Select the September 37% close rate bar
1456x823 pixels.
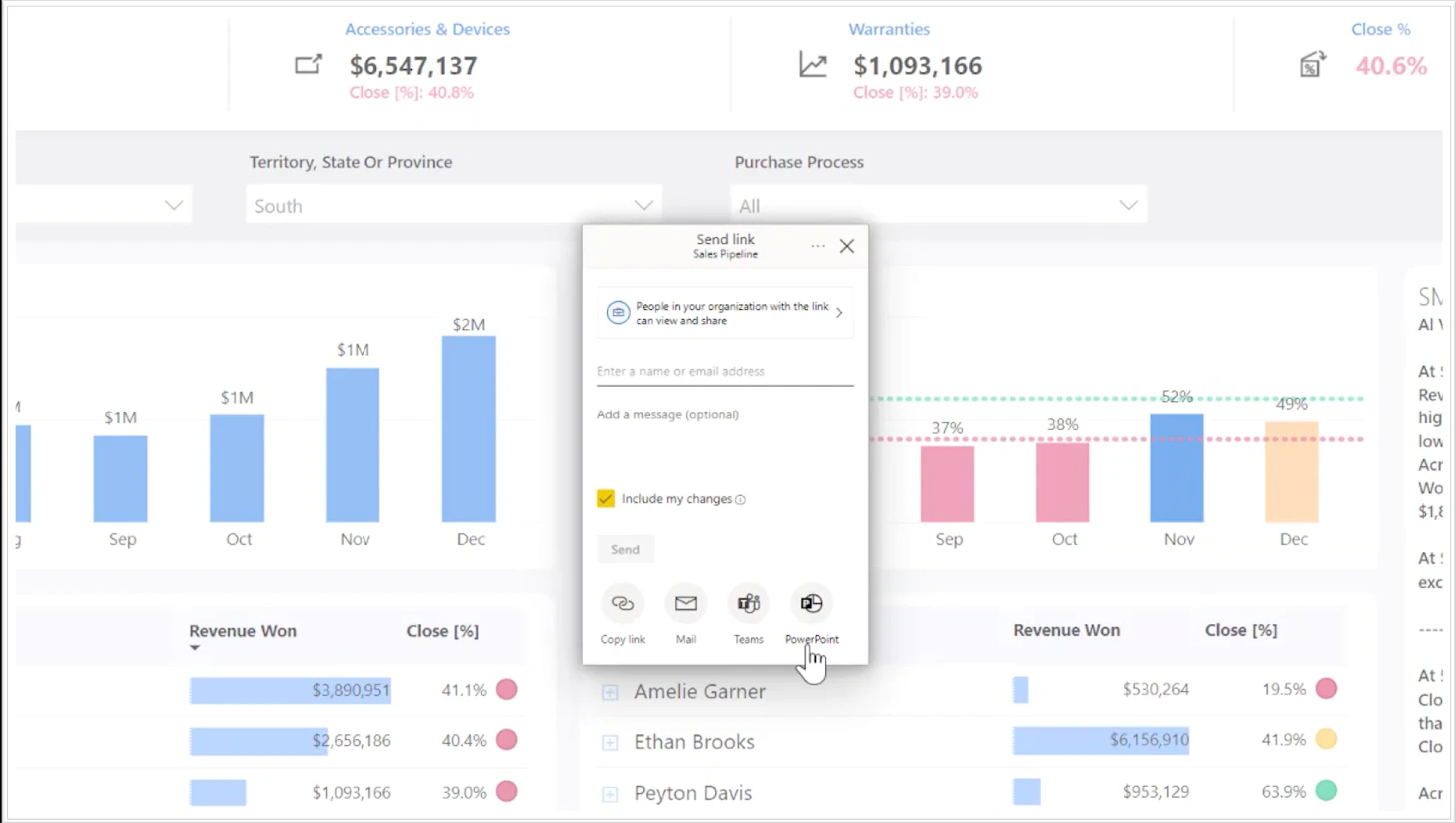click(947, 484)
